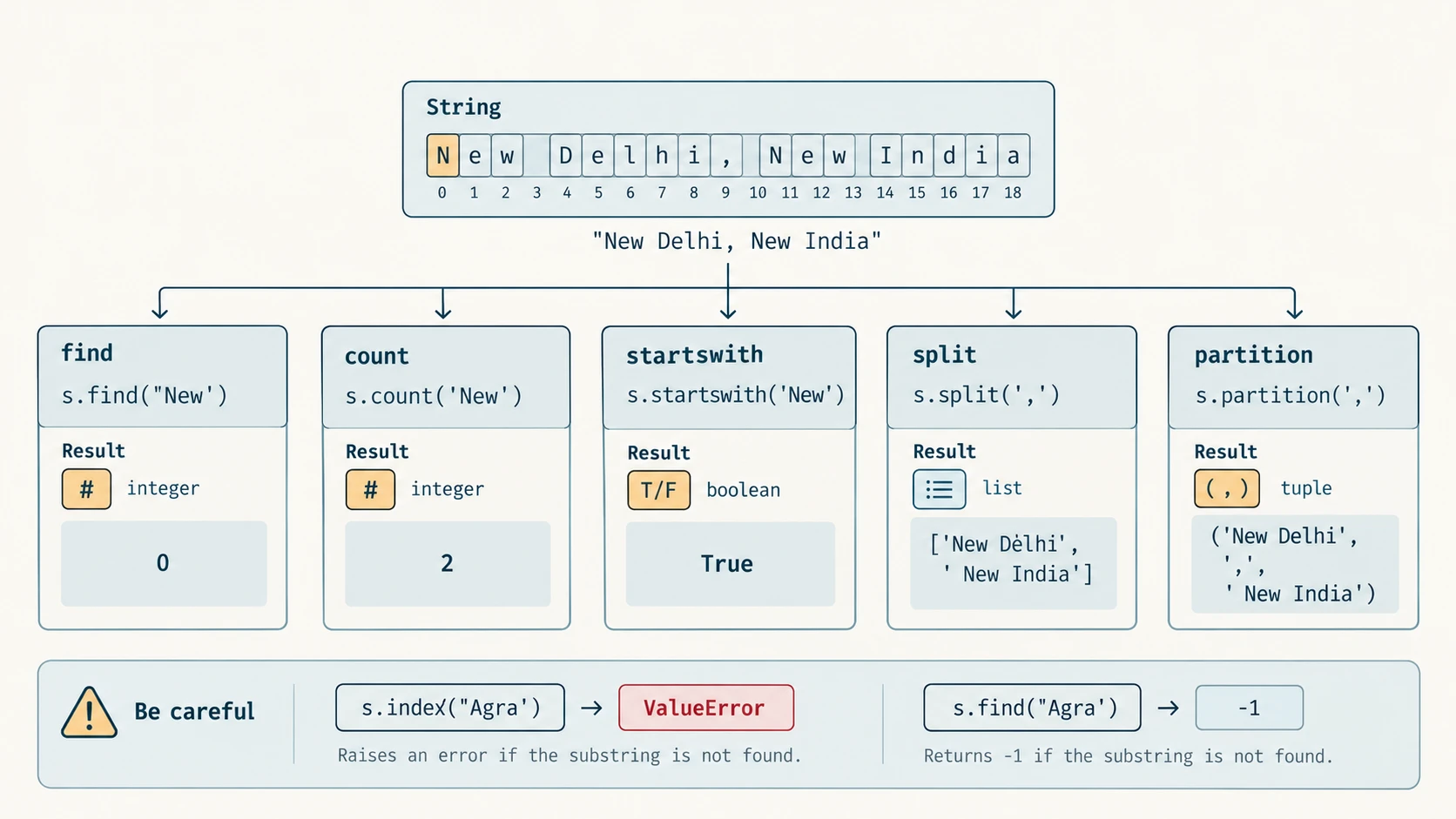Image resolution: width=1456 pixels, height=819 pixels.
Task: Click the 'list' type label
Action: [x=1002, y=488]
